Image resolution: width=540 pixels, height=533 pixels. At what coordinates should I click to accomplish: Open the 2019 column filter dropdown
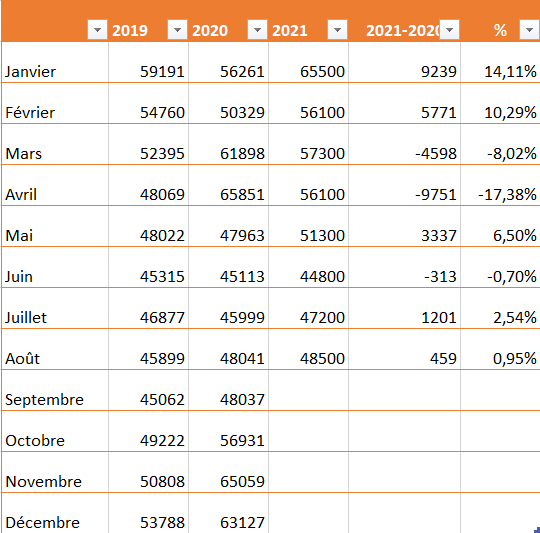click(x=177, y=30)
